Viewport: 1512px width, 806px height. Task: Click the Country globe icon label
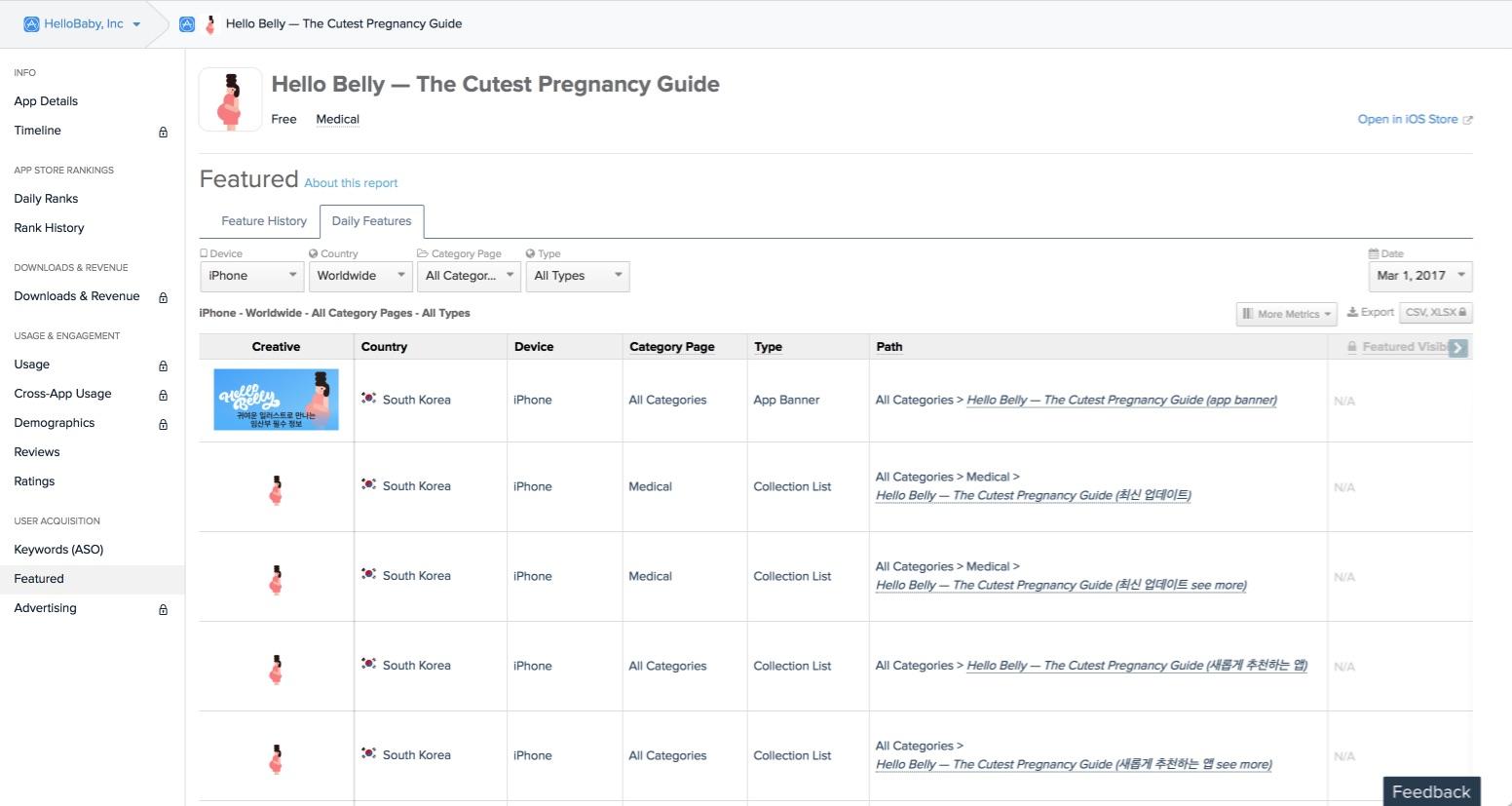(314, 253)
